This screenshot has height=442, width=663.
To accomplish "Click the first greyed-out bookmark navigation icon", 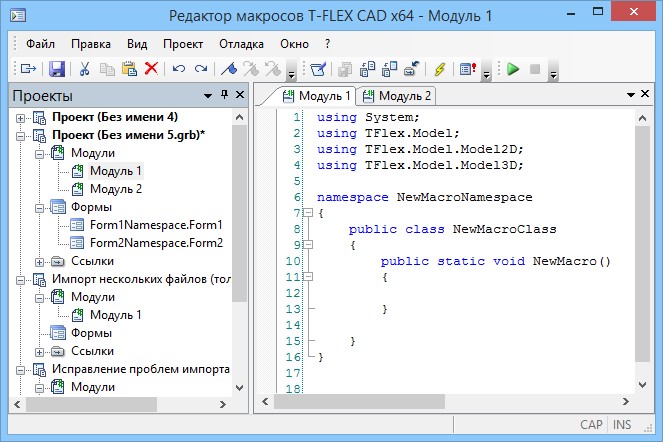I will click(x=251, y=69).
